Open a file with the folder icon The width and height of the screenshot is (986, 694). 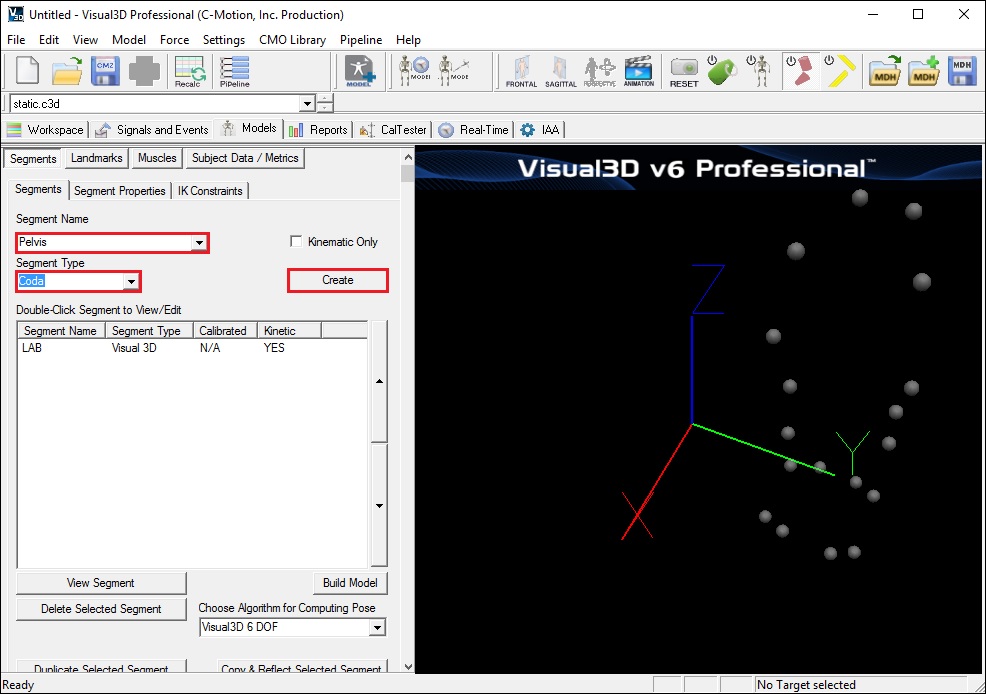pos(67,70)
